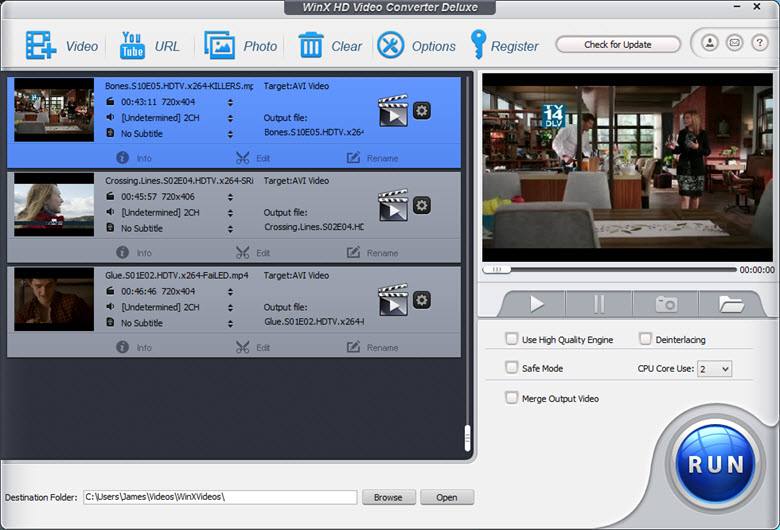The image size is (780, 530).
Task: Select the Bones video thumbnail
Action: click(54, 109)
